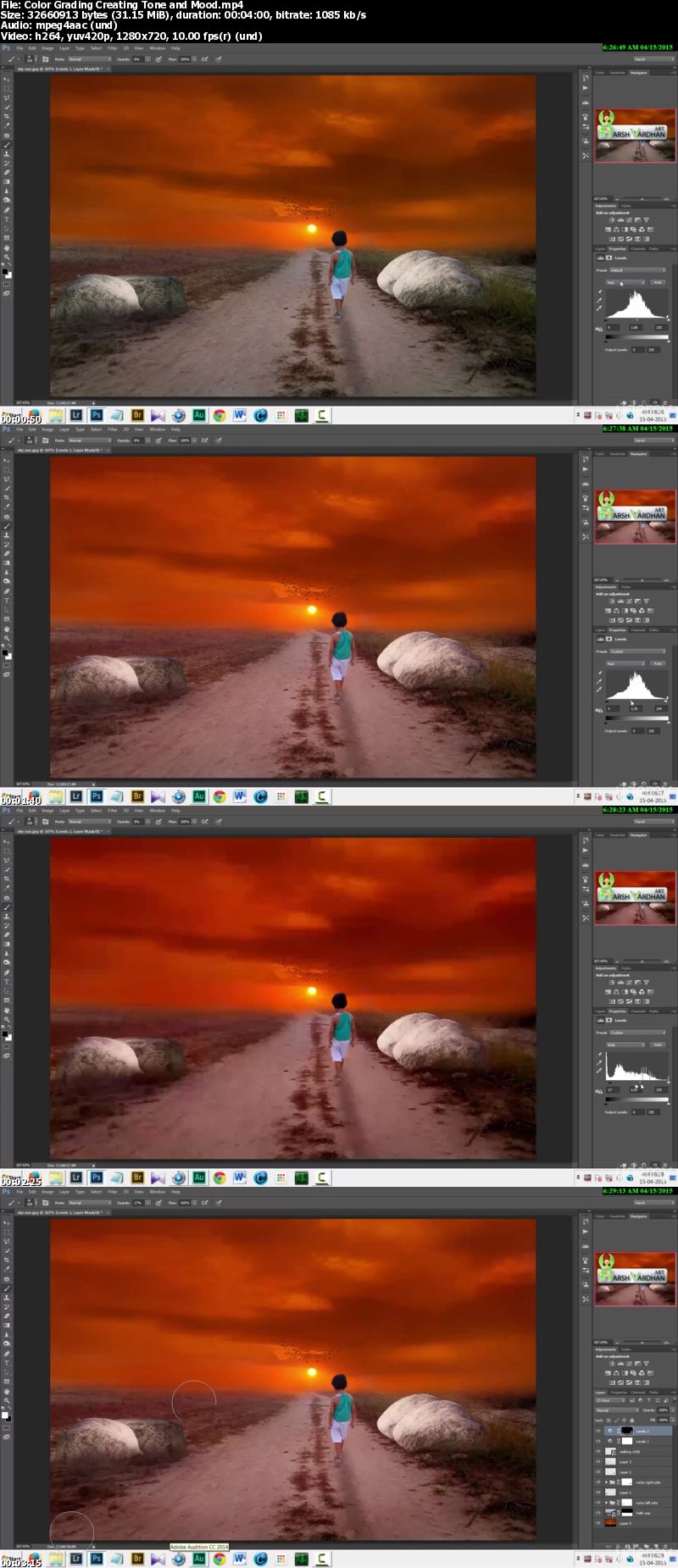
Task: Add Color Balance adjustment in the 00:02:25 frame
Action: coord(616,992)
